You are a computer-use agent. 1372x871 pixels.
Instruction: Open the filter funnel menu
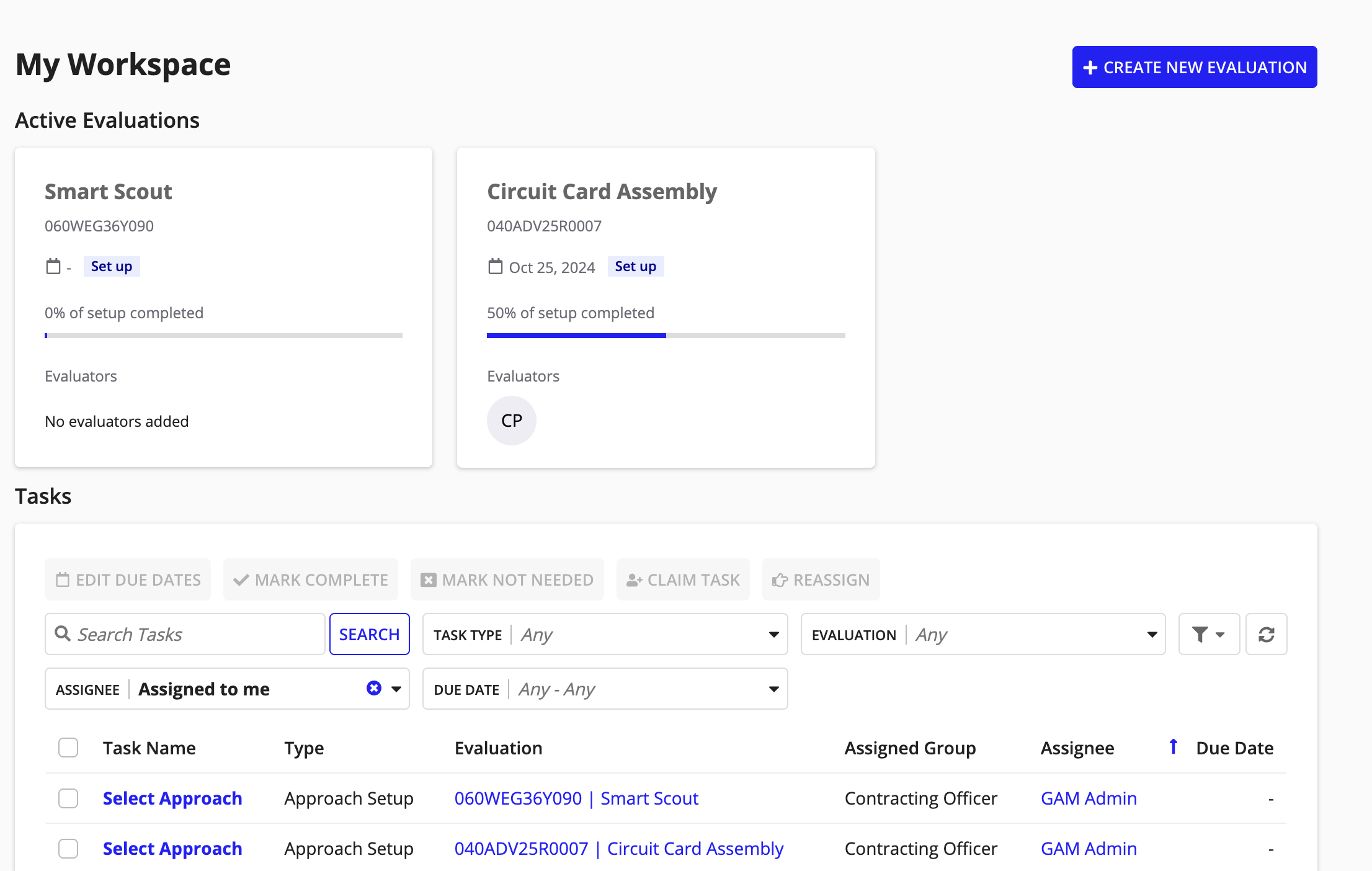[1208, 634]
